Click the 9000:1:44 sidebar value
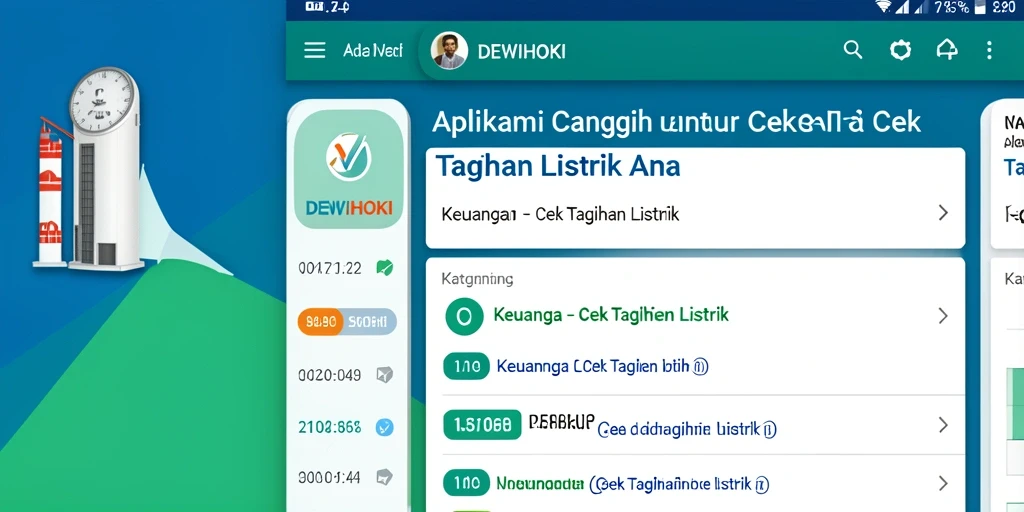Viewport: 1024px width, 512px height. [x=329, y=477]
